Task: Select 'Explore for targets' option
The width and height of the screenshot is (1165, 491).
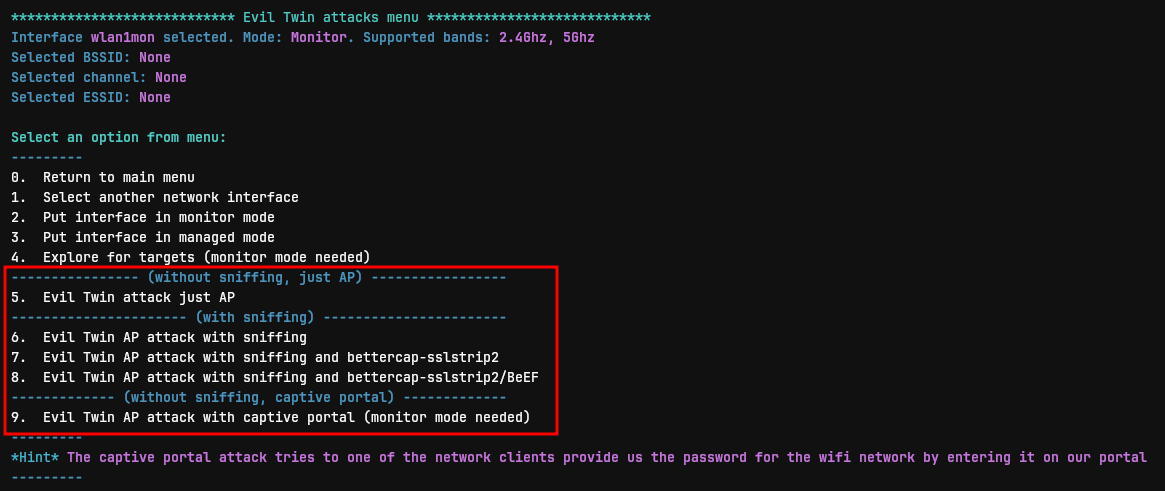Action: [191, 258]
